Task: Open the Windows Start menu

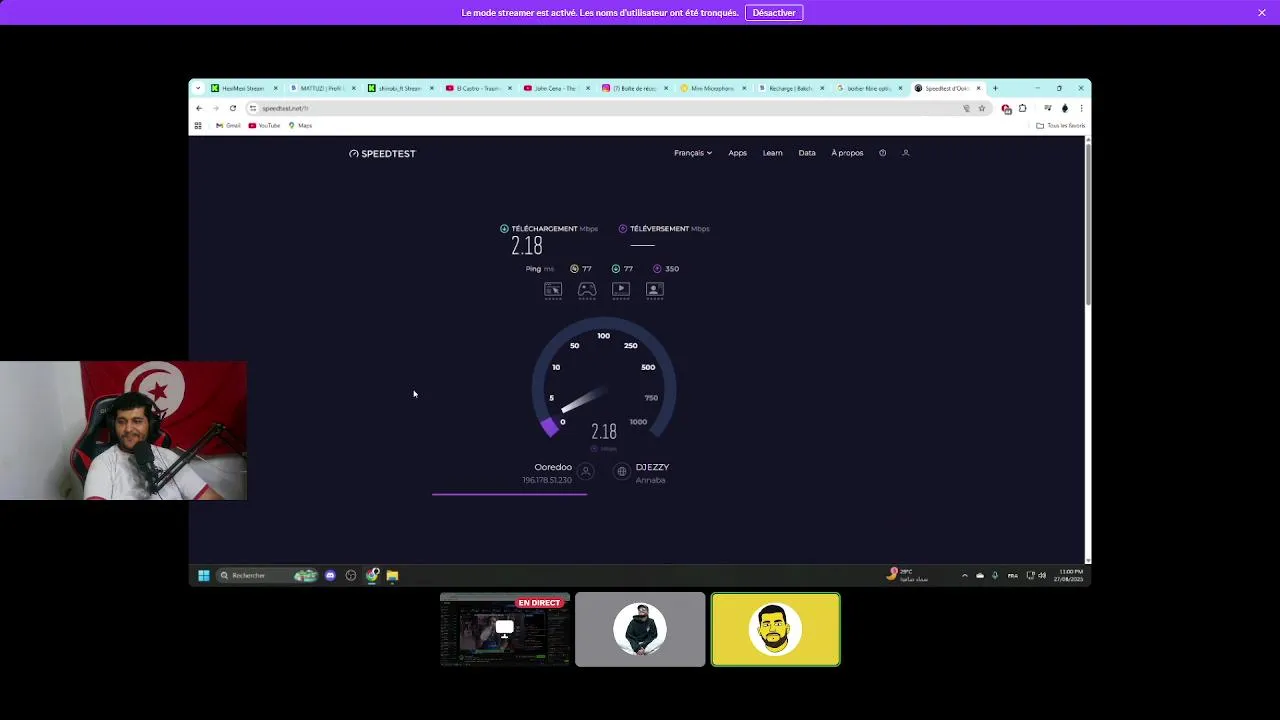Action: 204,575
